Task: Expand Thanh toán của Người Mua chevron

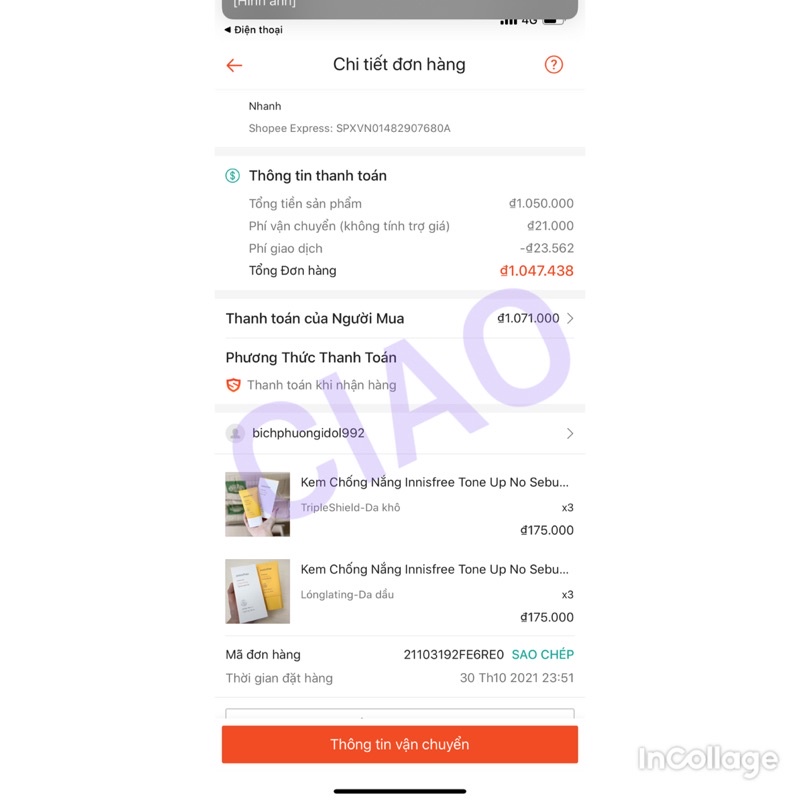Action: click(x=570, y=318)
